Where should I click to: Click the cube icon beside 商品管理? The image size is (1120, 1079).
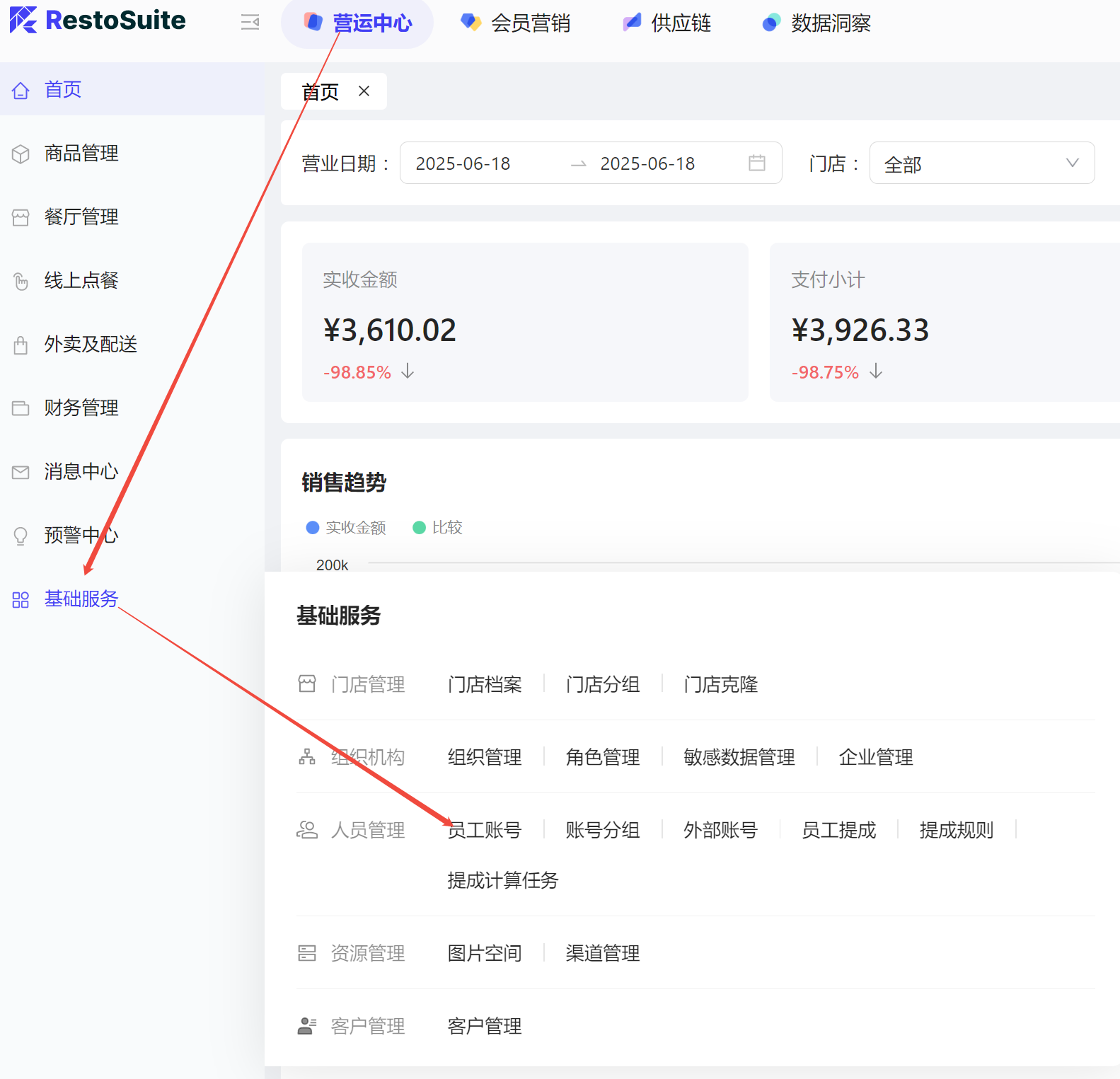[21, 154]
